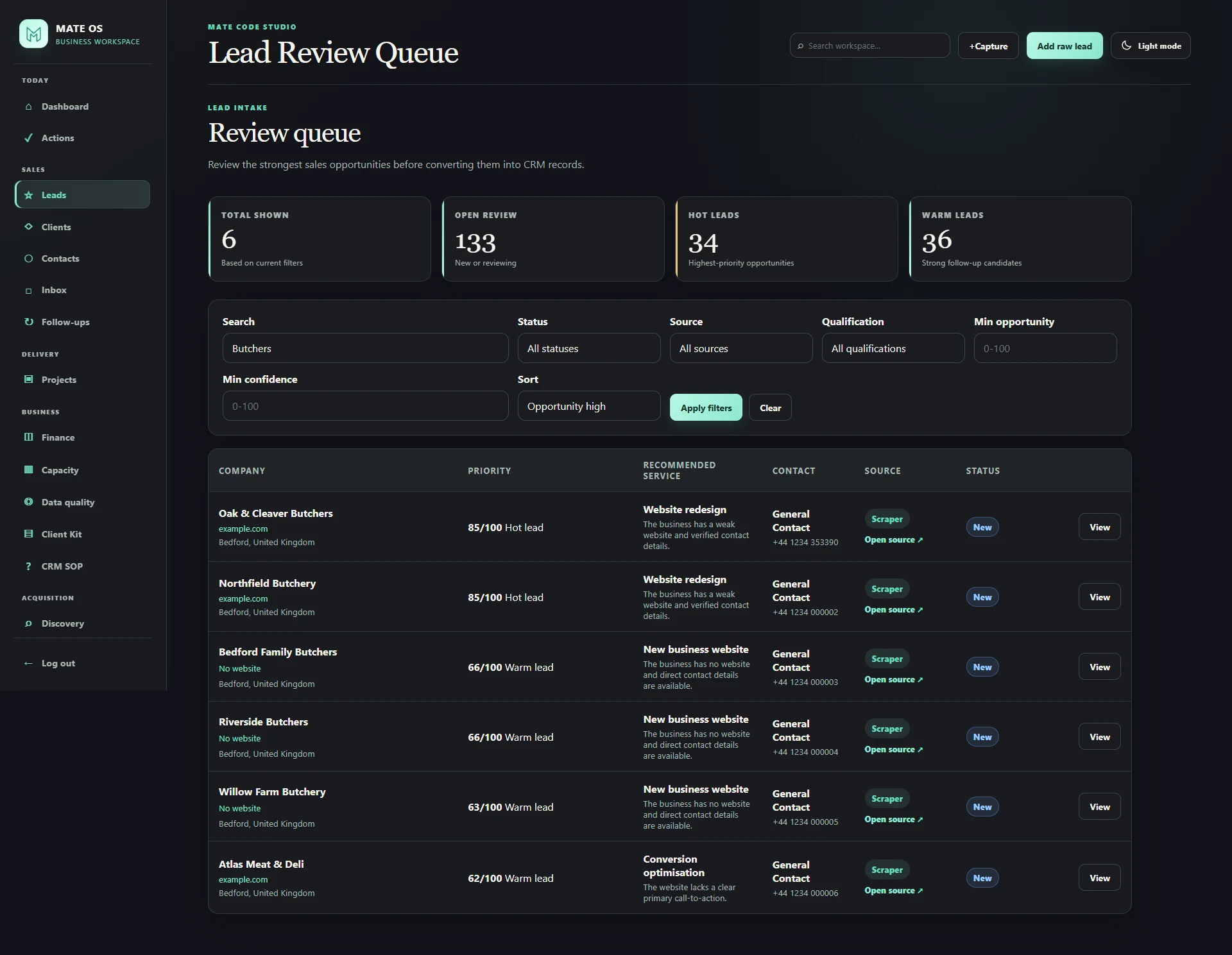This screenshot has width=1232, height=955.
Task: Click the Data quality icon
Action: pos(28,502)
